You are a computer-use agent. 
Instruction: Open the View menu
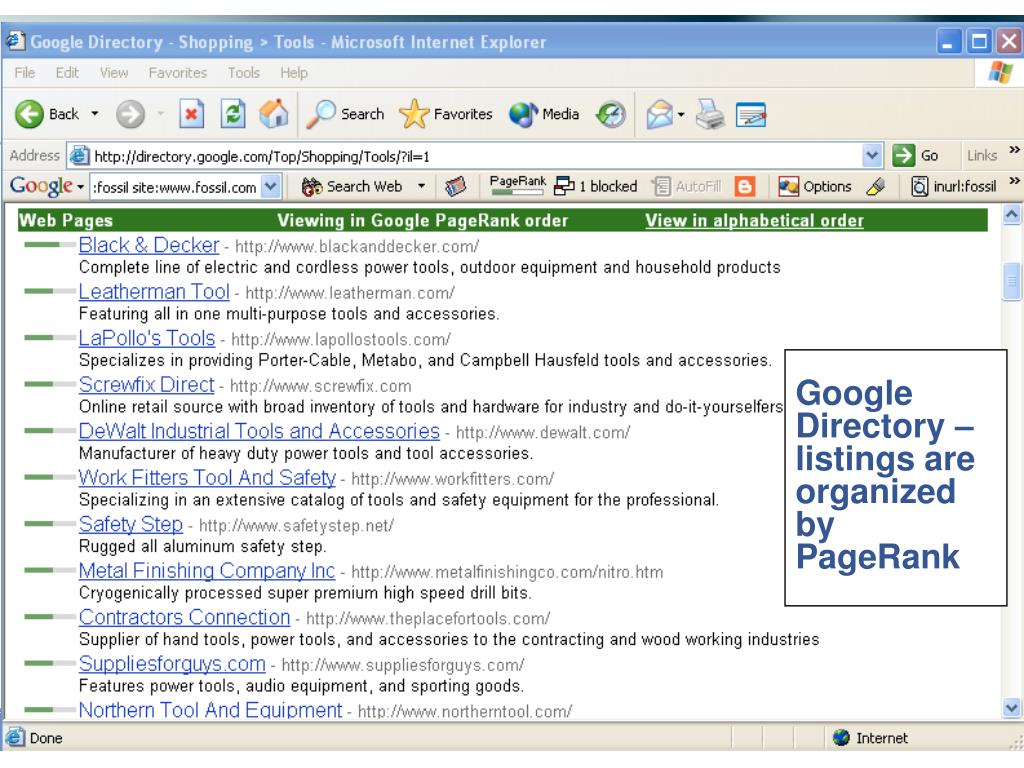(x=114, y=72)
